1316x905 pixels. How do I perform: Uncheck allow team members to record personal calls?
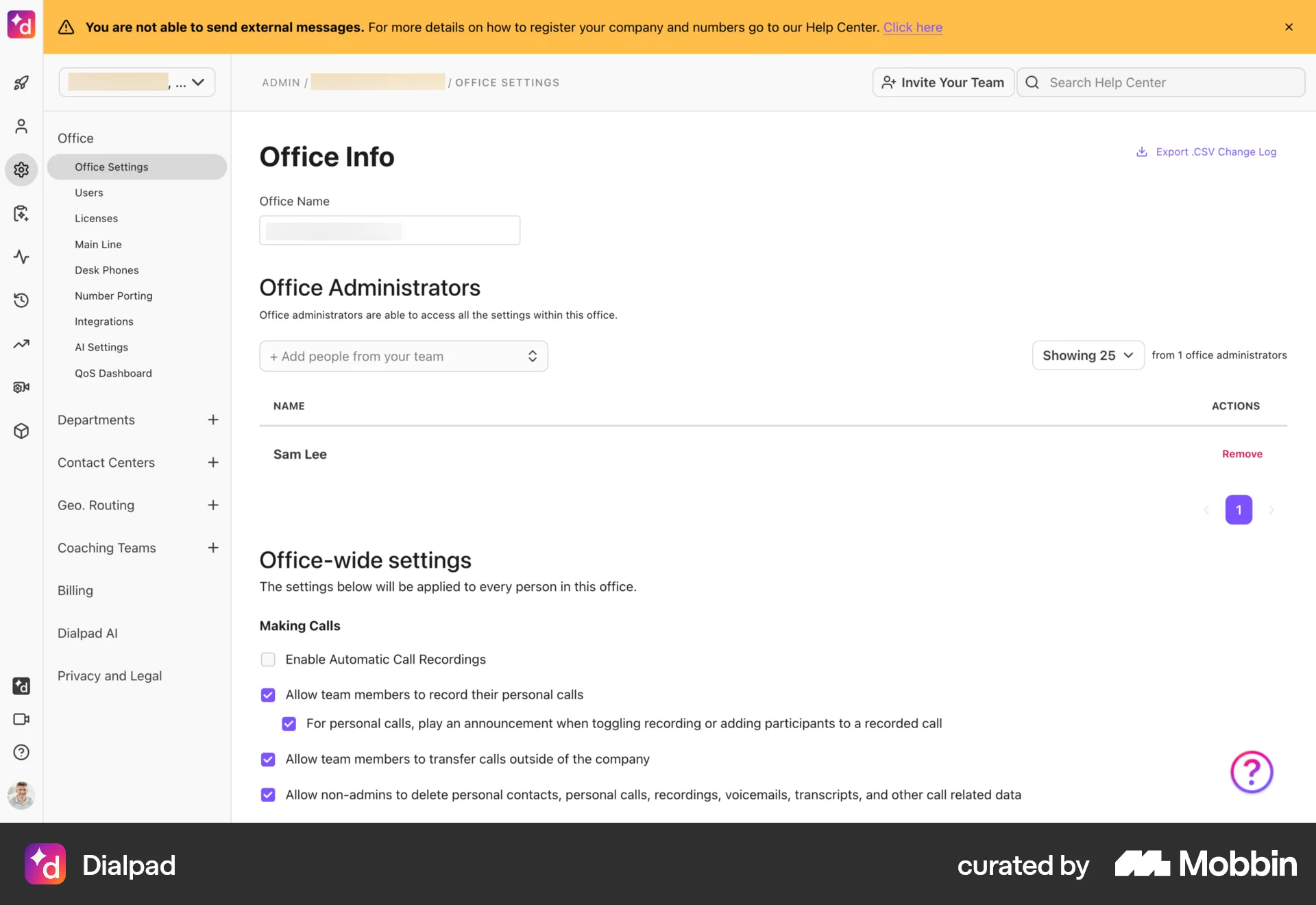point(267,695)
